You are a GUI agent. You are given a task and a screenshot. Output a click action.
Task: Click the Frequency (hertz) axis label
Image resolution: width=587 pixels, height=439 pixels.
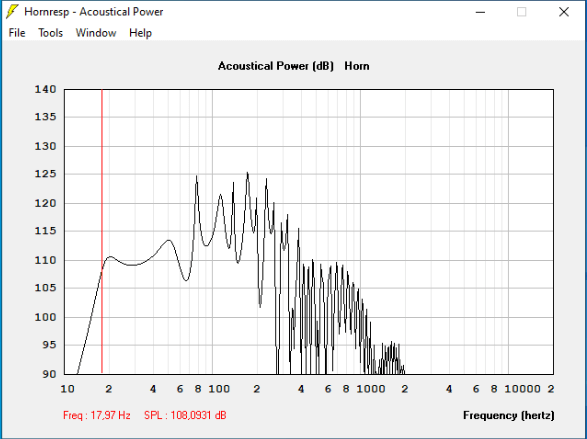point(508,415)
